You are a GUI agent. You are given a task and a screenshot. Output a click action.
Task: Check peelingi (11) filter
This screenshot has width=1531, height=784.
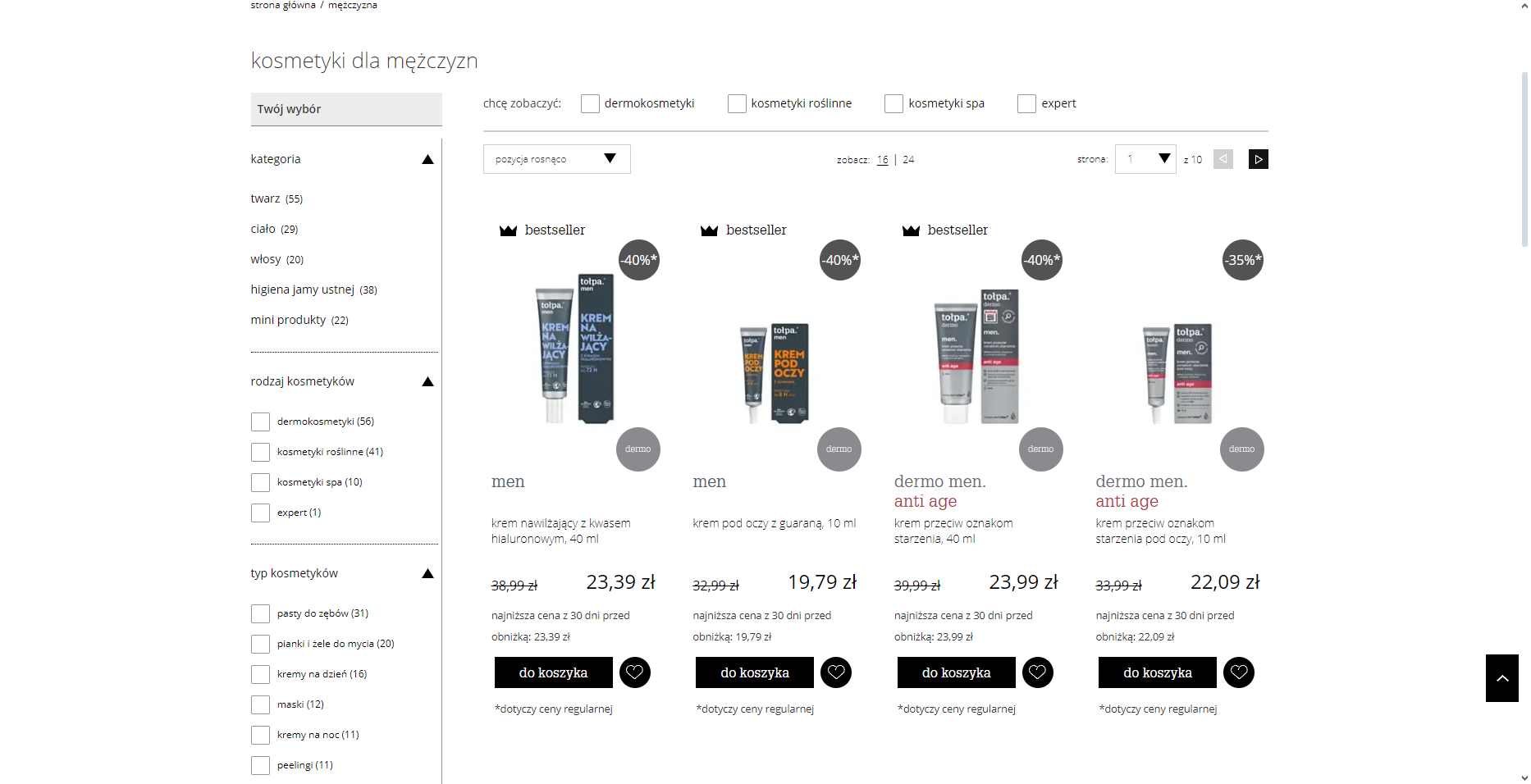click(260, 765)
